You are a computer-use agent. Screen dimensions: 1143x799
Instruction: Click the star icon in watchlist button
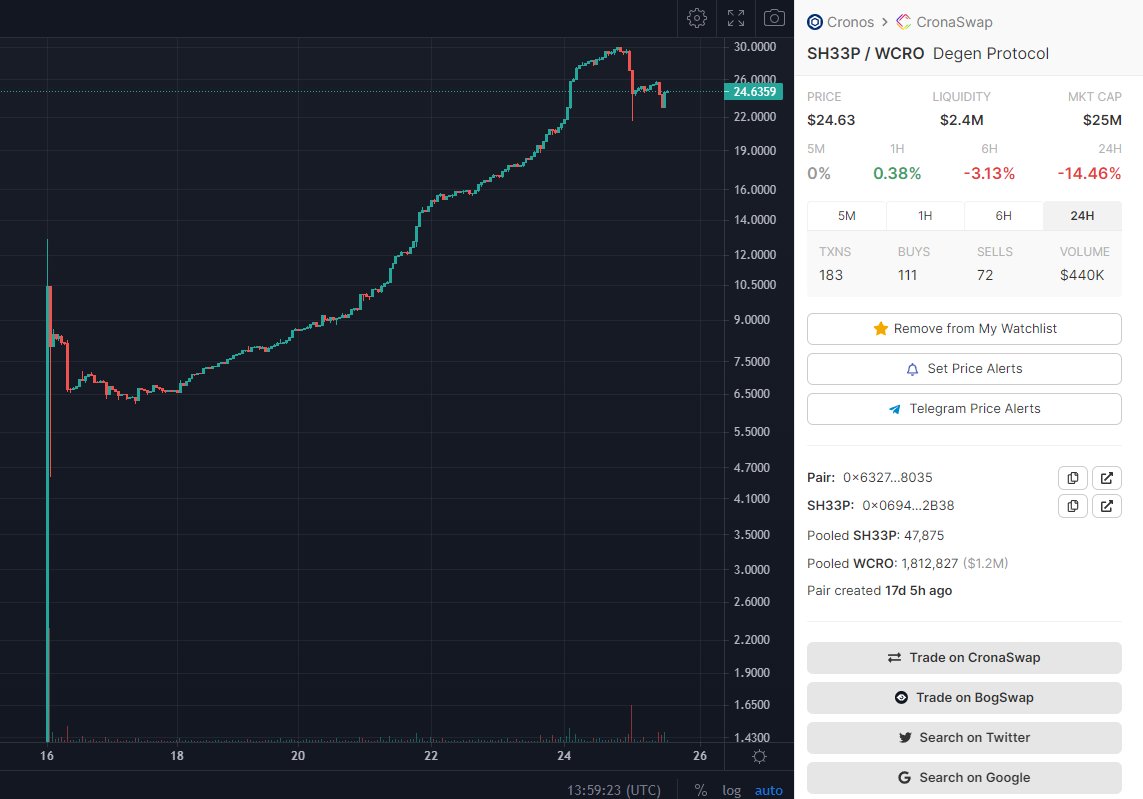881,329
